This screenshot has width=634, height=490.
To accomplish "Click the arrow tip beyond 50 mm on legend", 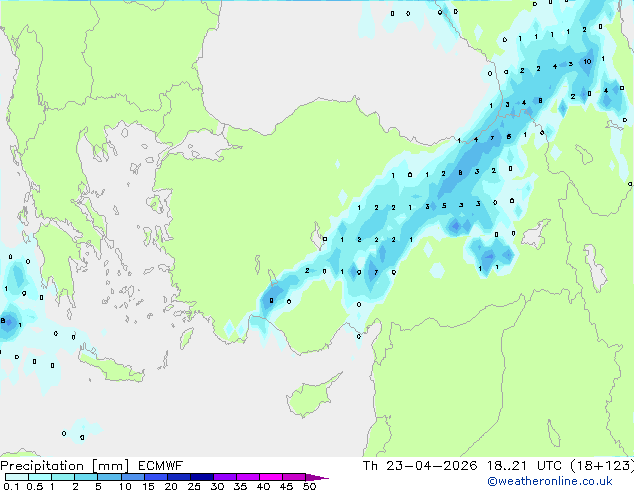I will click(319, 477).
